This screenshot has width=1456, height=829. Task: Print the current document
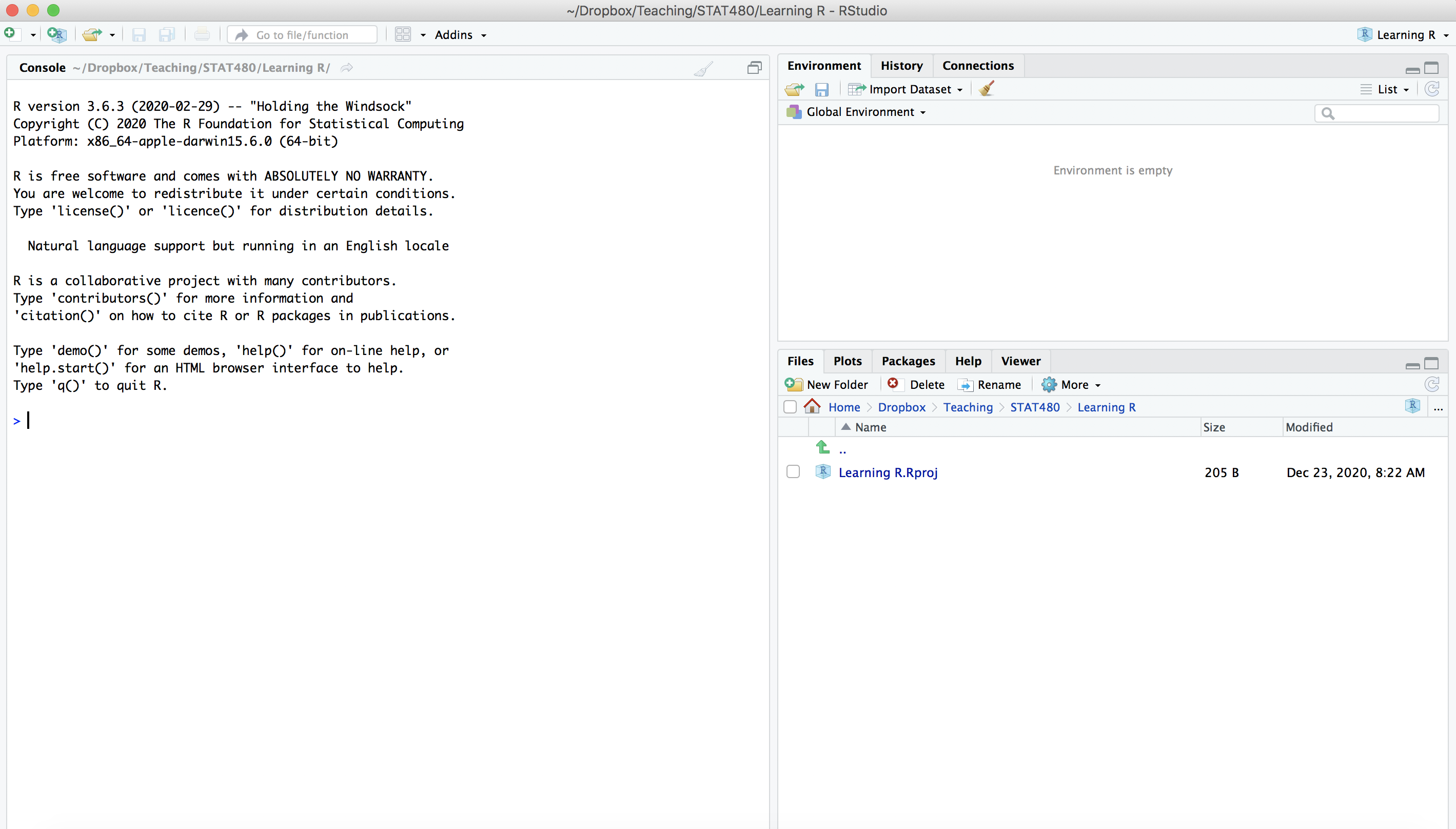tap(203, 34)
